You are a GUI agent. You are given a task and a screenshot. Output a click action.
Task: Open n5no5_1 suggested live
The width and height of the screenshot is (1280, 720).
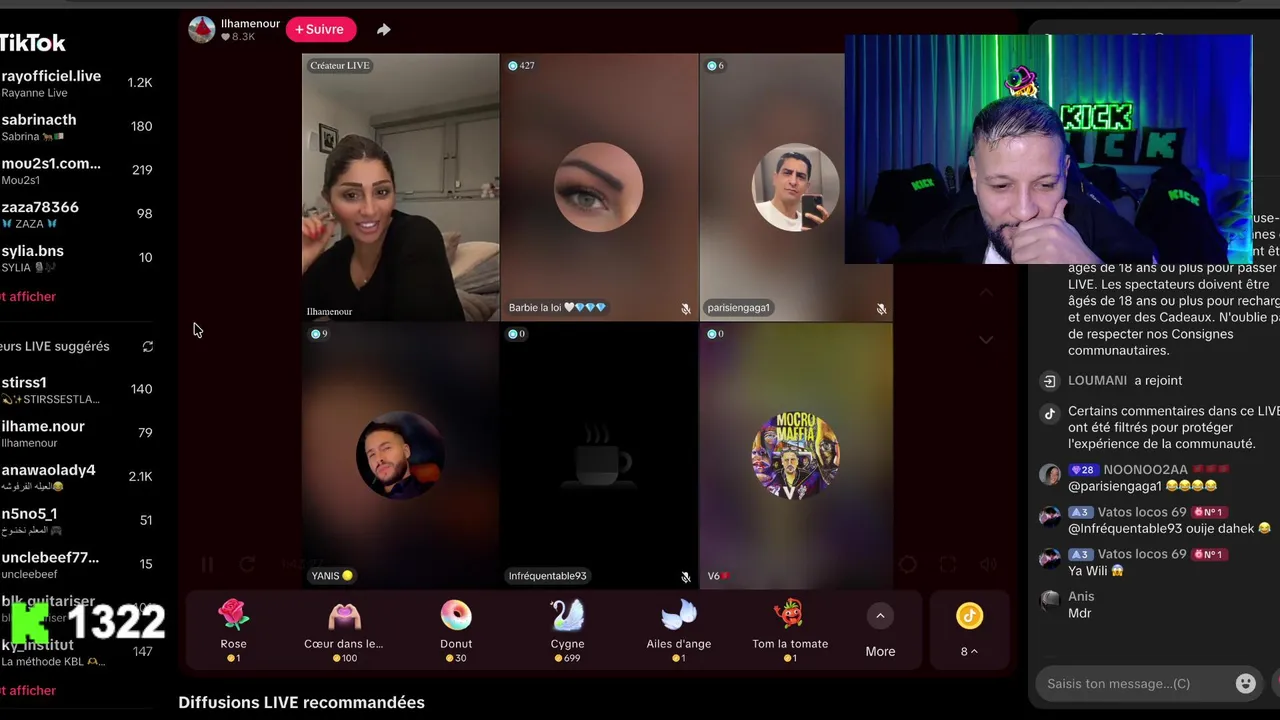pyautogui.click(x=78, y=521)
